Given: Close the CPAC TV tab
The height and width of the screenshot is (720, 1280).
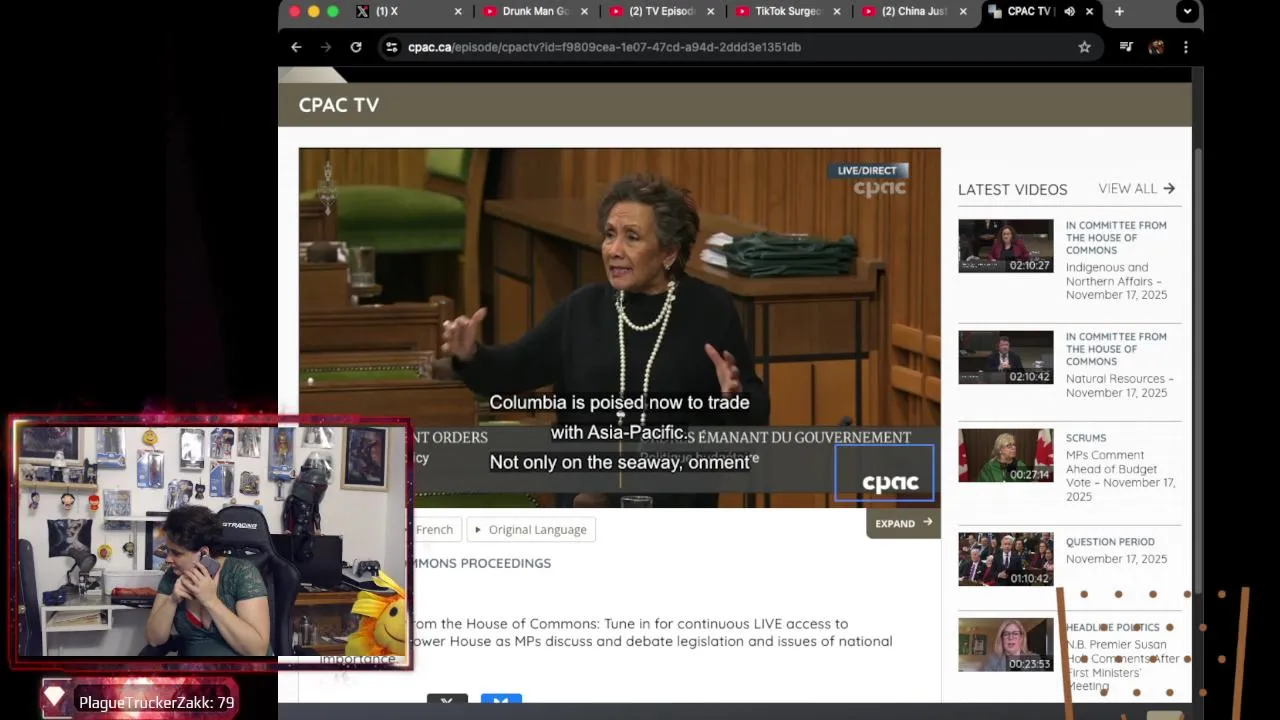Looking at the screenshot, I should coord(1089,11).
